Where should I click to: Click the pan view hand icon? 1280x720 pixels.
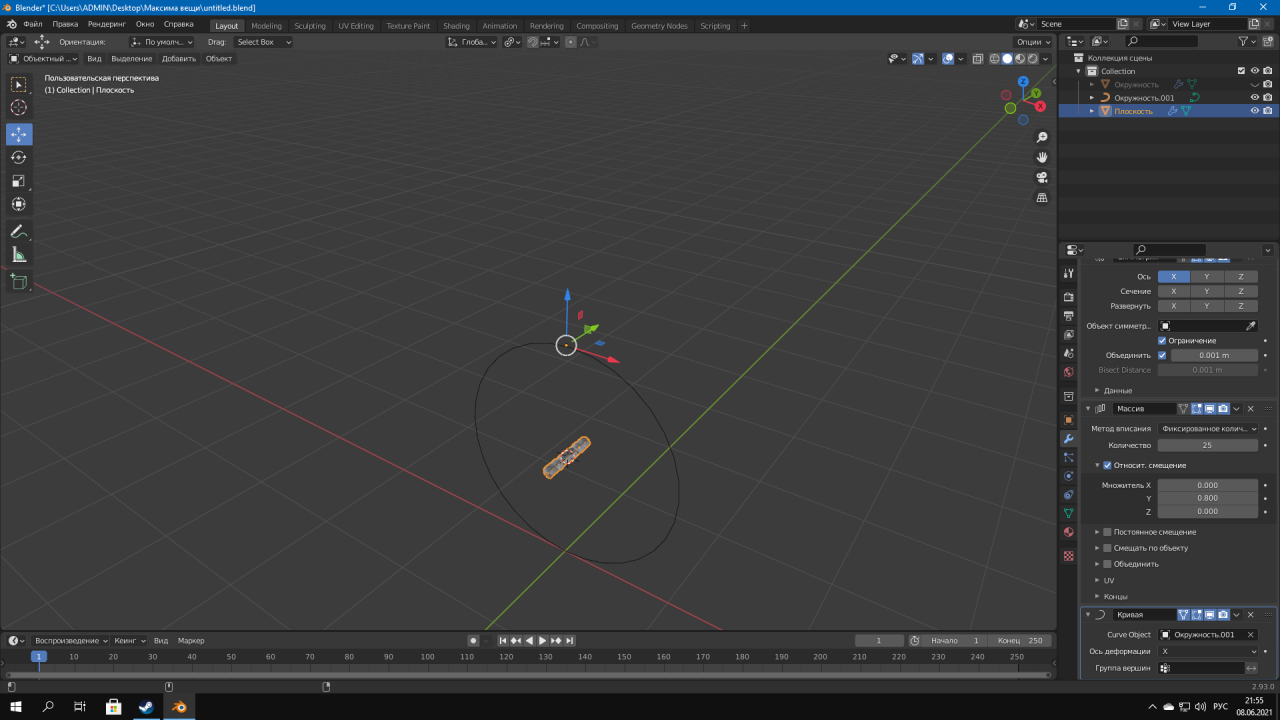point(1042,157)
